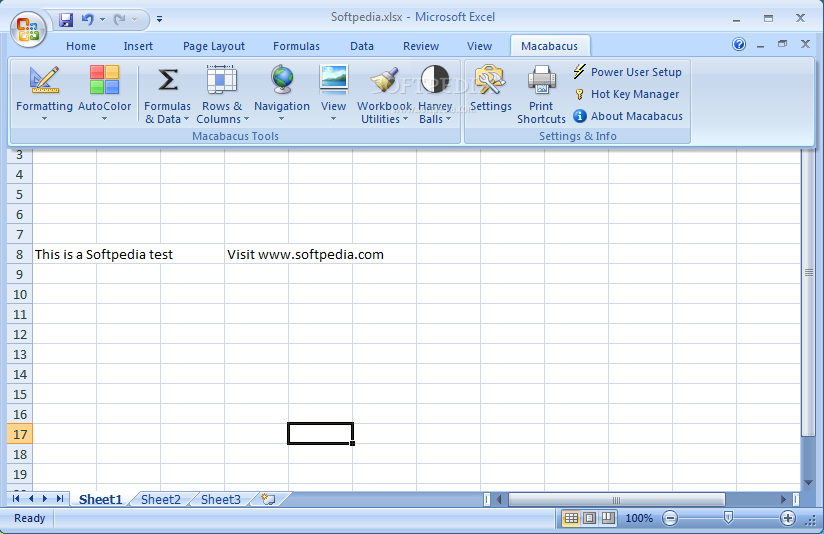
Task: Open Print Shortcuts printer tool
Action: pyautogui.click(x=541, y=80)
